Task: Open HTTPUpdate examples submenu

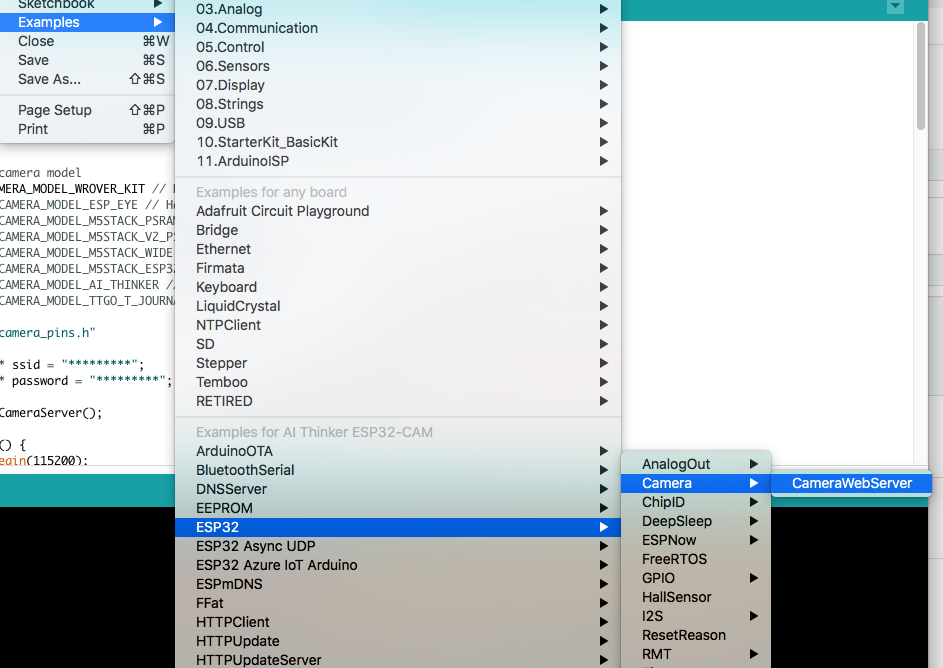Action: pyautogui.click(x=398, y=642)
